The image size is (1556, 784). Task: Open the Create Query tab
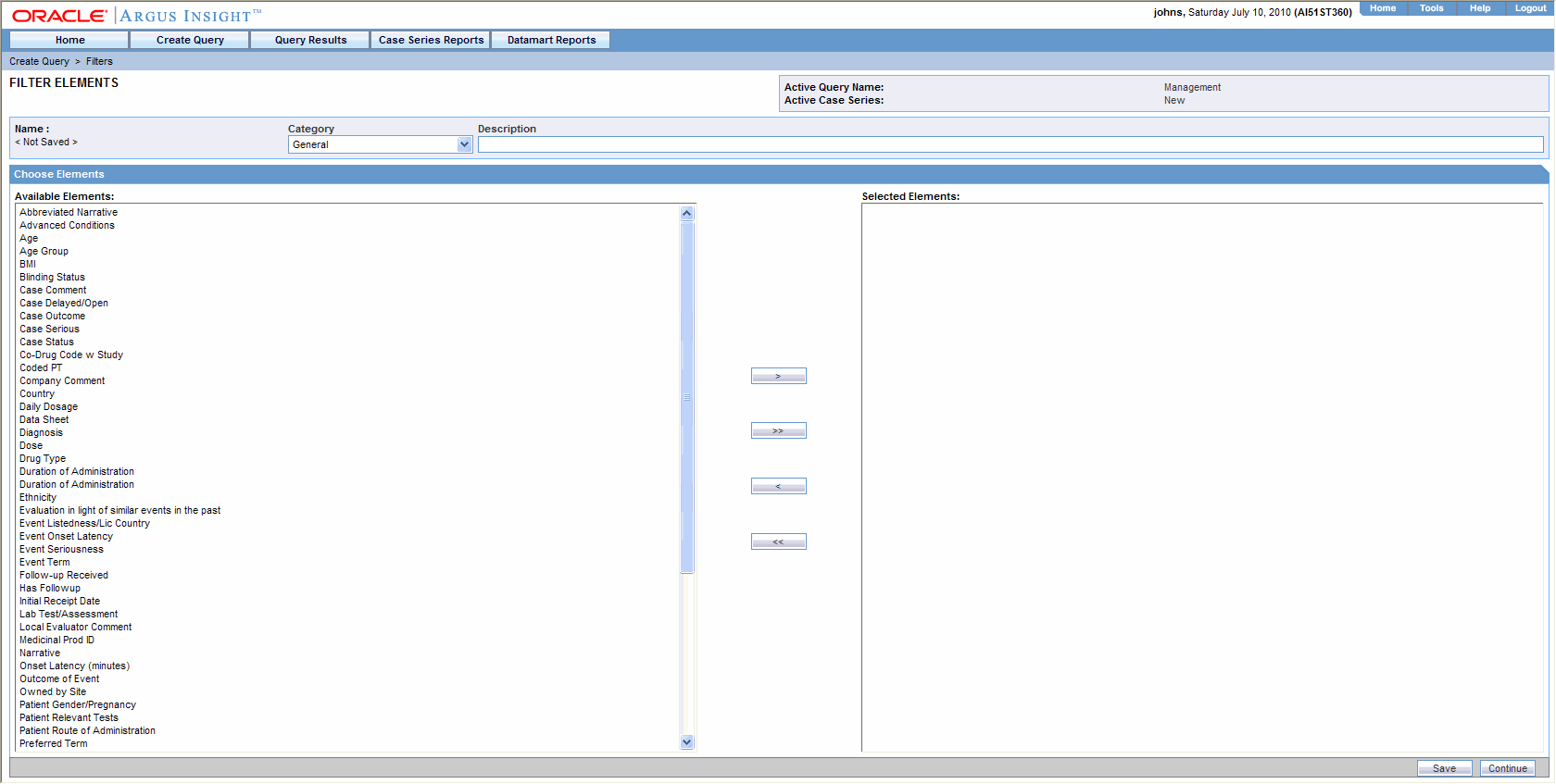tap(190, 40)
